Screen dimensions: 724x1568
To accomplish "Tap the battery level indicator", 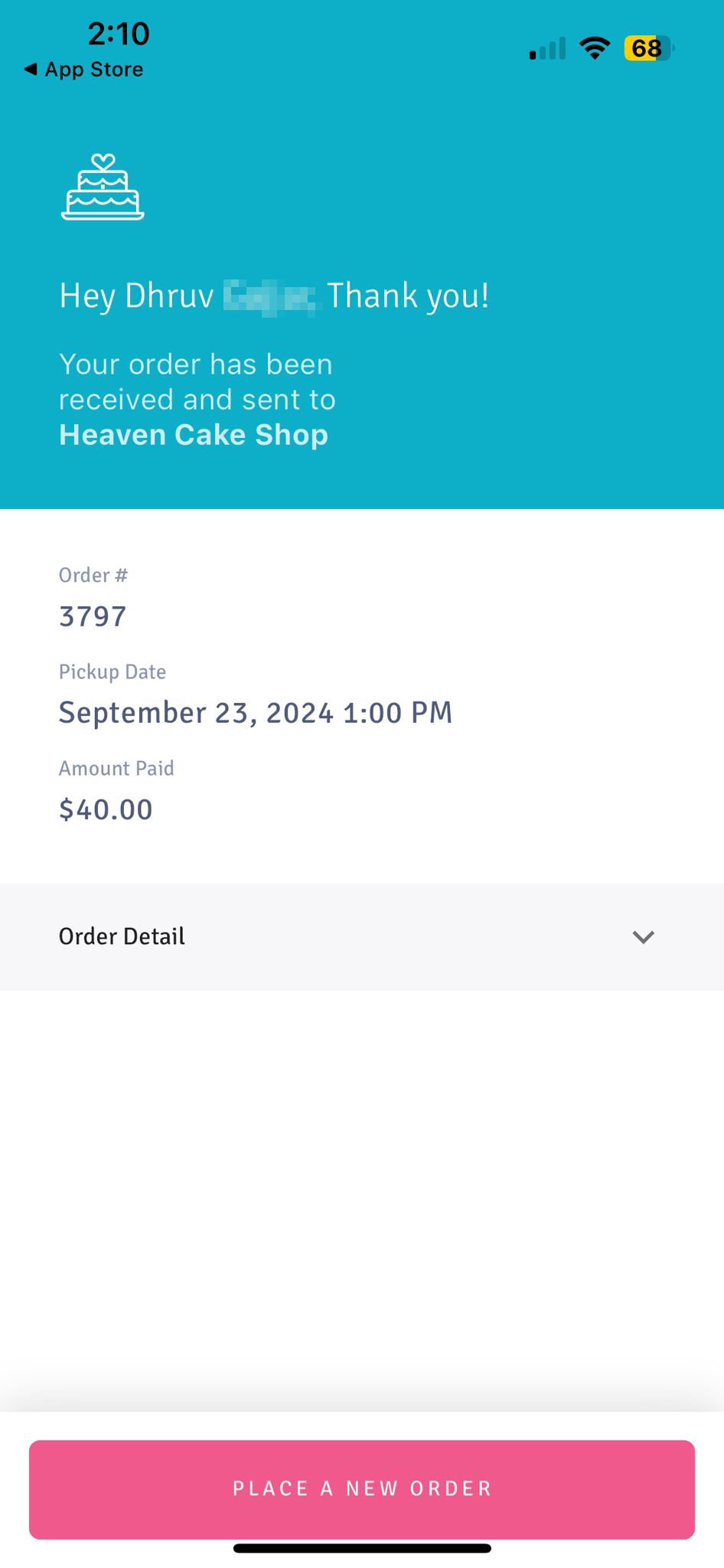I will (x=648, y=48).
